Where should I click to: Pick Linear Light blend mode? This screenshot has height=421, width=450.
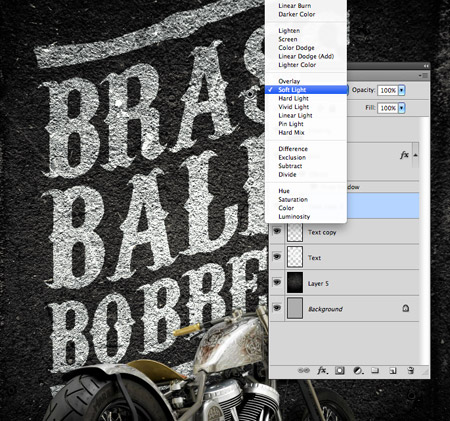(295, 115)
